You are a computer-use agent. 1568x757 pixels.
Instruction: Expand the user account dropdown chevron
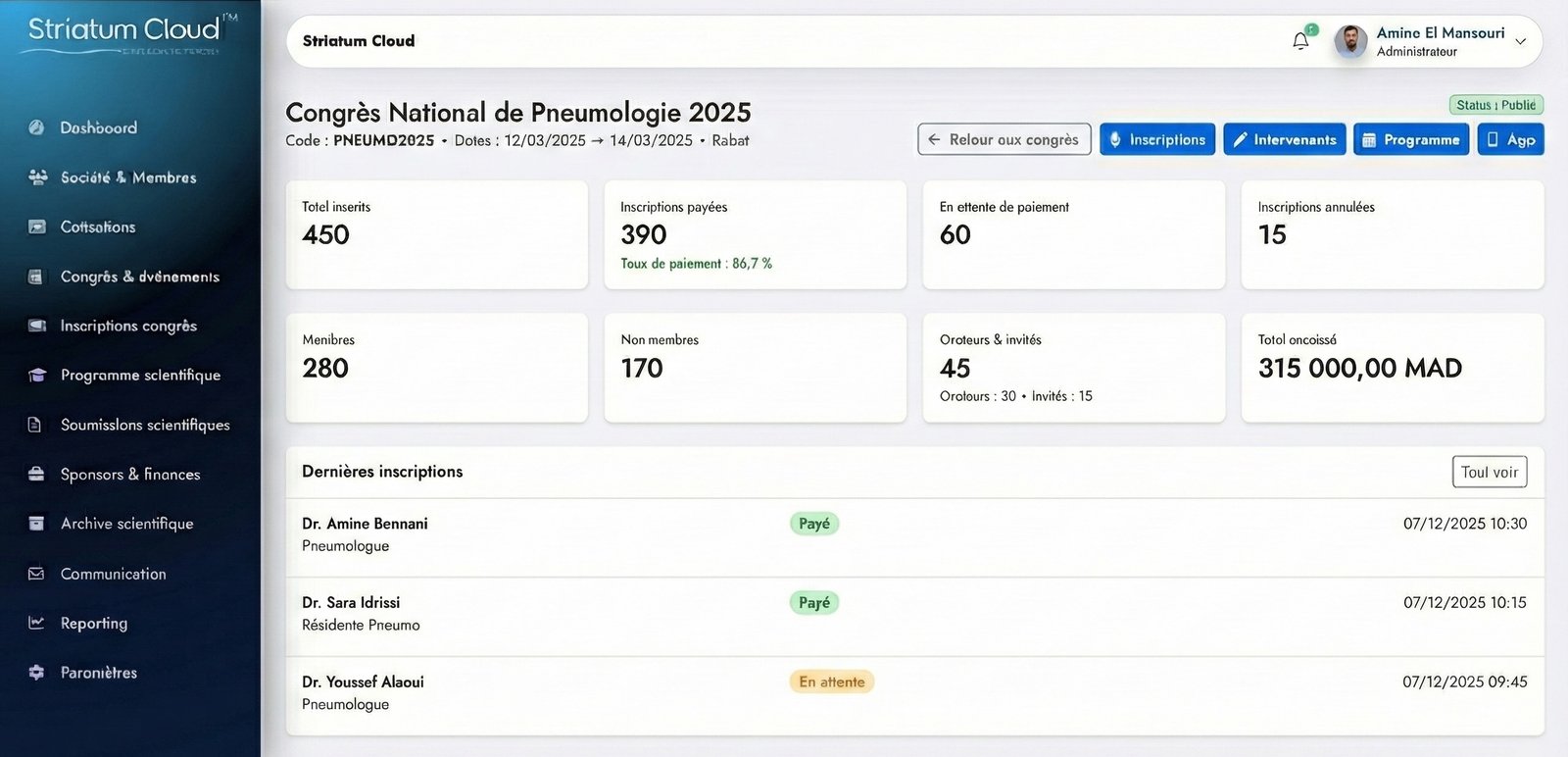click(x=1521, y=41)
